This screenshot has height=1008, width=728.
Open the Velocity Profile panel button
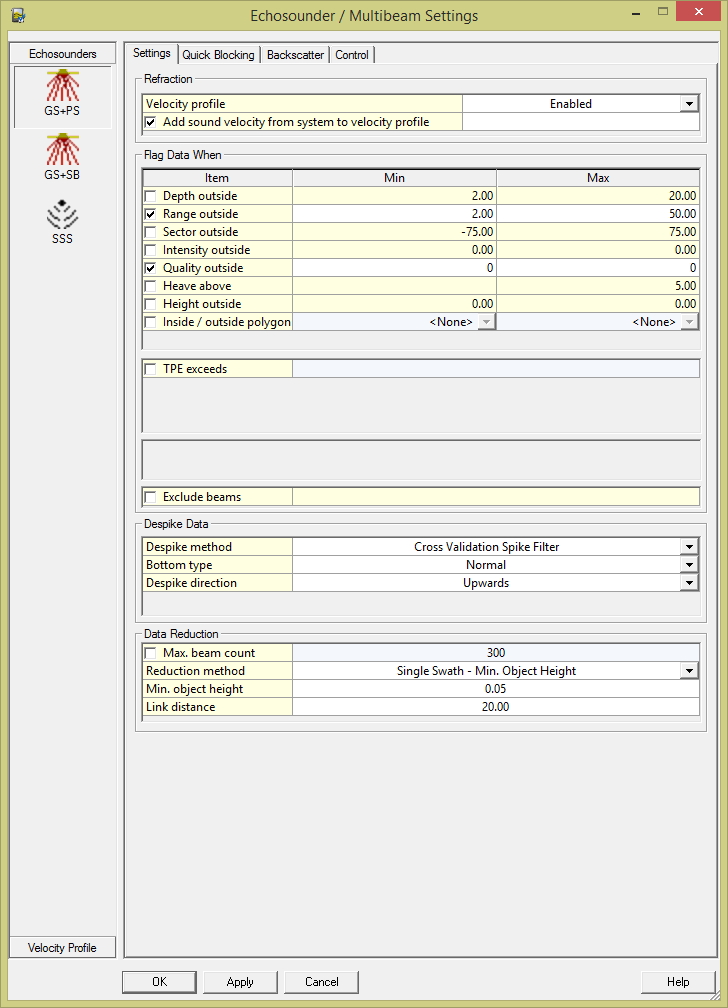62,947
